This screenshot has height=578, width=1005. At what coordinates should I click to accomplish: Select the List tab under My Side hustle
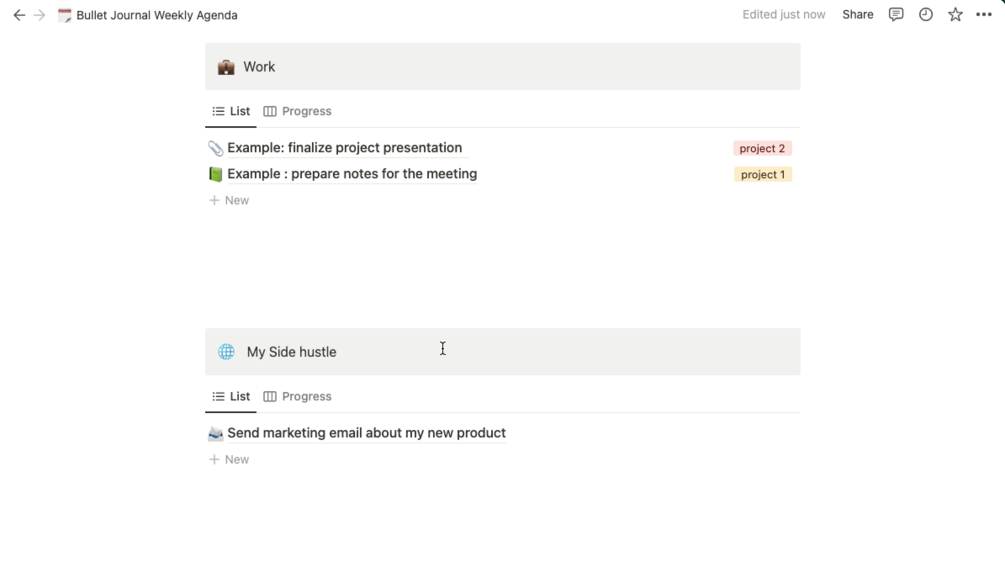pyautogui.click(x=231, y=396)
